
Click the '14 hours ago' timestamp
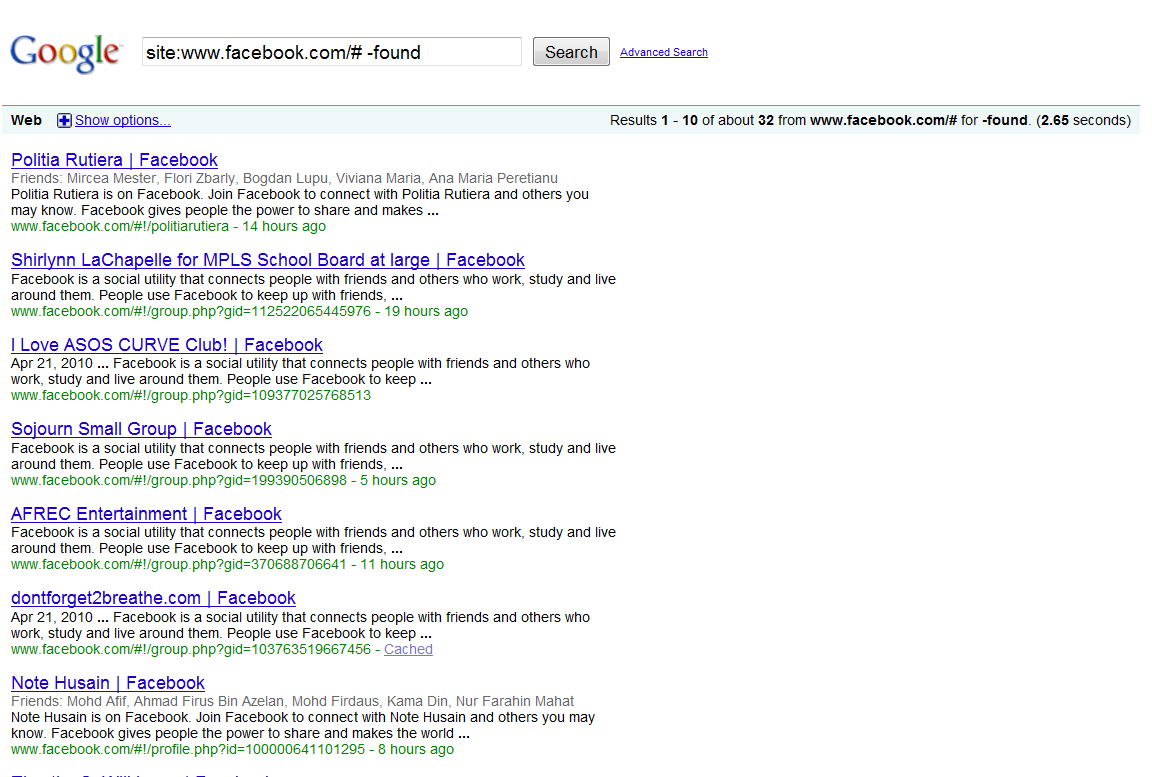pyautogui.click(x=284, y=226)
